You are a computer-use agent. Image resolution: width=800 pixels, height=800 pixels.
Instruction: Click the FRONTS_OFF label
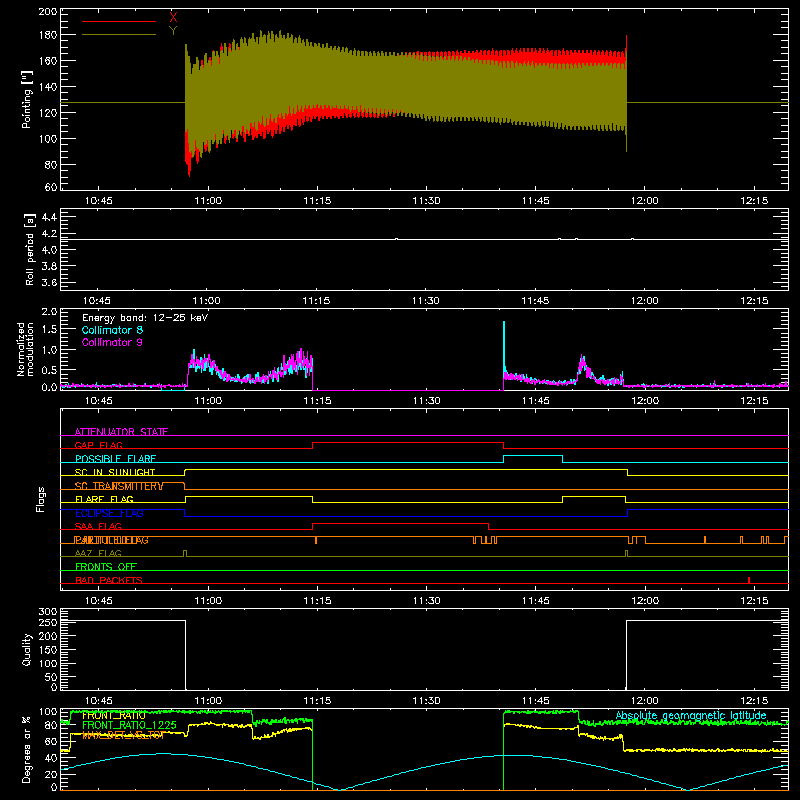coord(106,567)
